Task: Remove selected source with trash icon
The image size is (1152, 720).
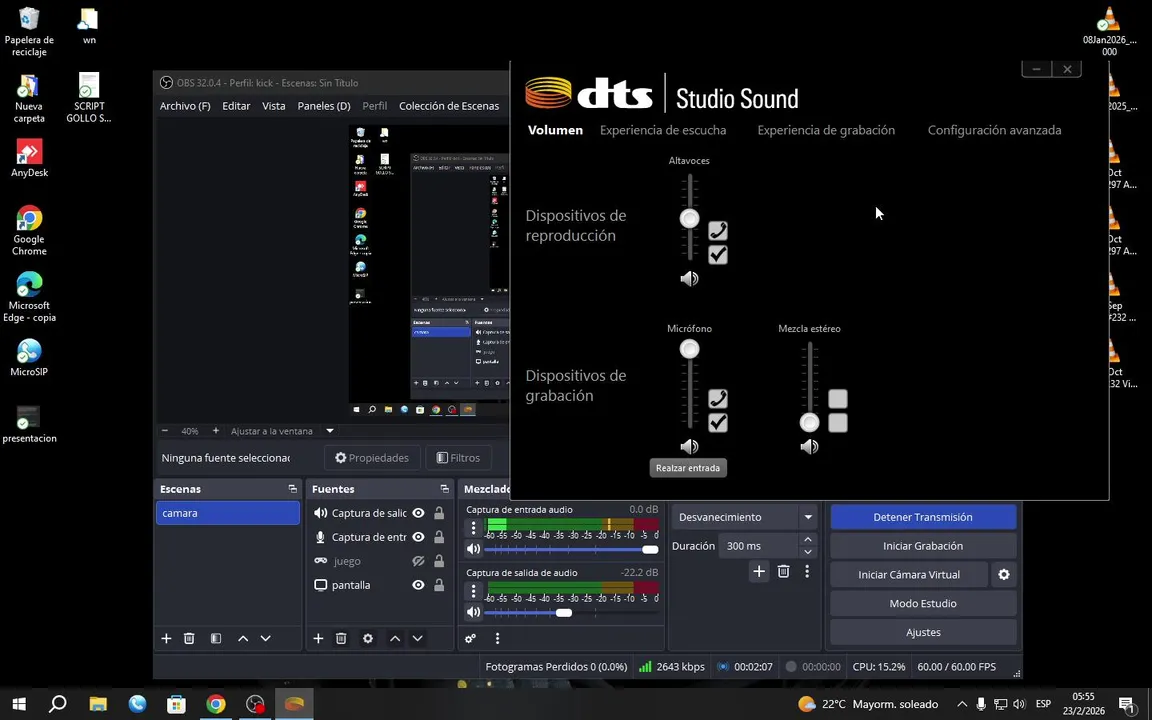Action: pos(341,638)
